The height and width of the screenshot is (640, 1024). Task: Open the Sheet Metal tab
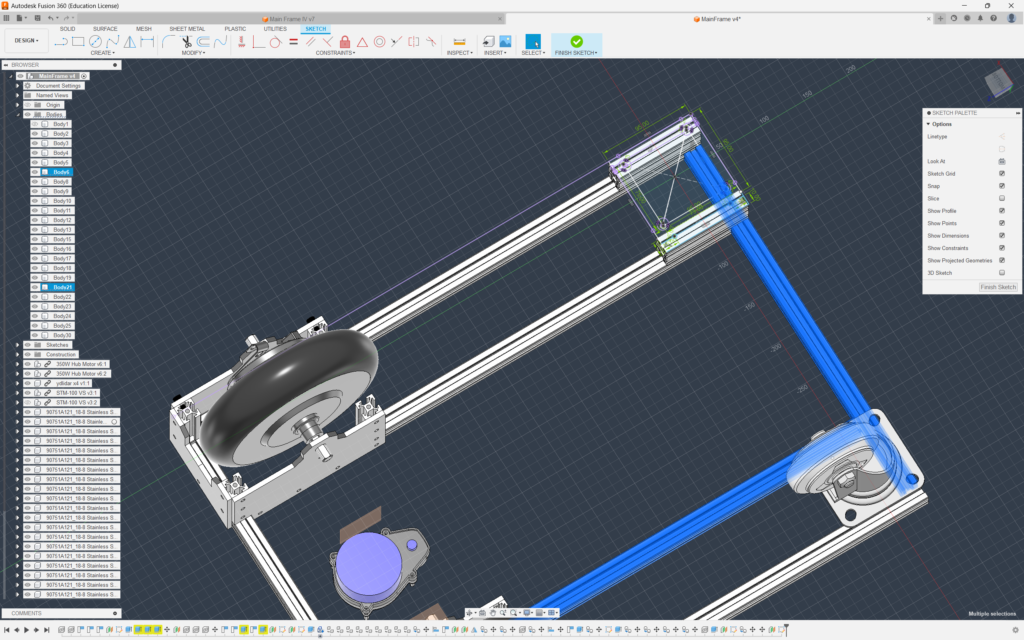click(x=187, y=29)
